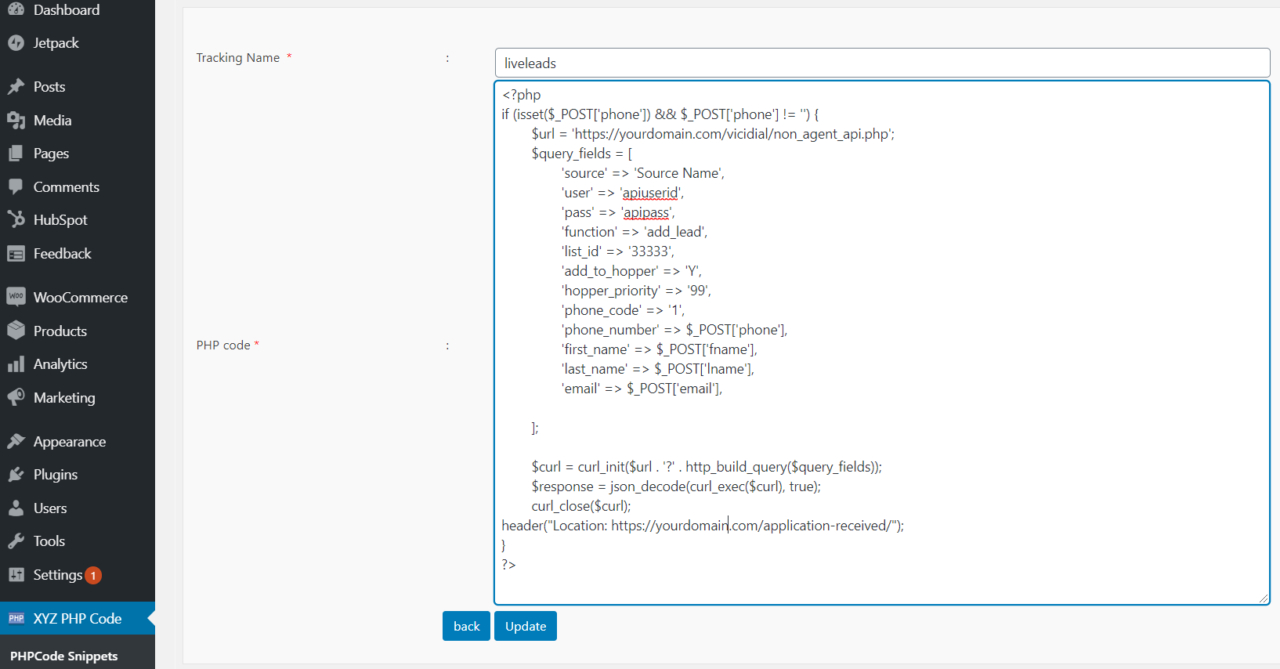
Task: Click inside the Tracking Name field
Action: (880, 61)
